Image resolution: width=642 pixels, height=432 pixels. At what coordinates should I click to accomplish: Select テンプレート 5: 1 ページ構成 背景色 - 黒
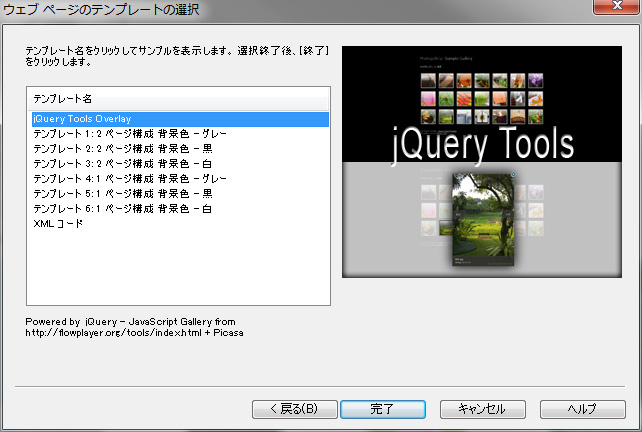click(x=180, y=194)
